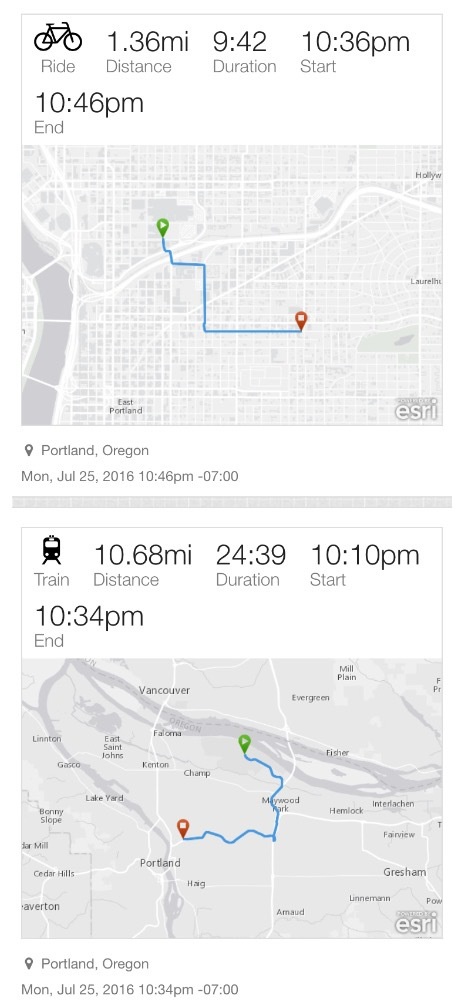
Task: Click green start marker on train map
Action: (x=244, y=743)
